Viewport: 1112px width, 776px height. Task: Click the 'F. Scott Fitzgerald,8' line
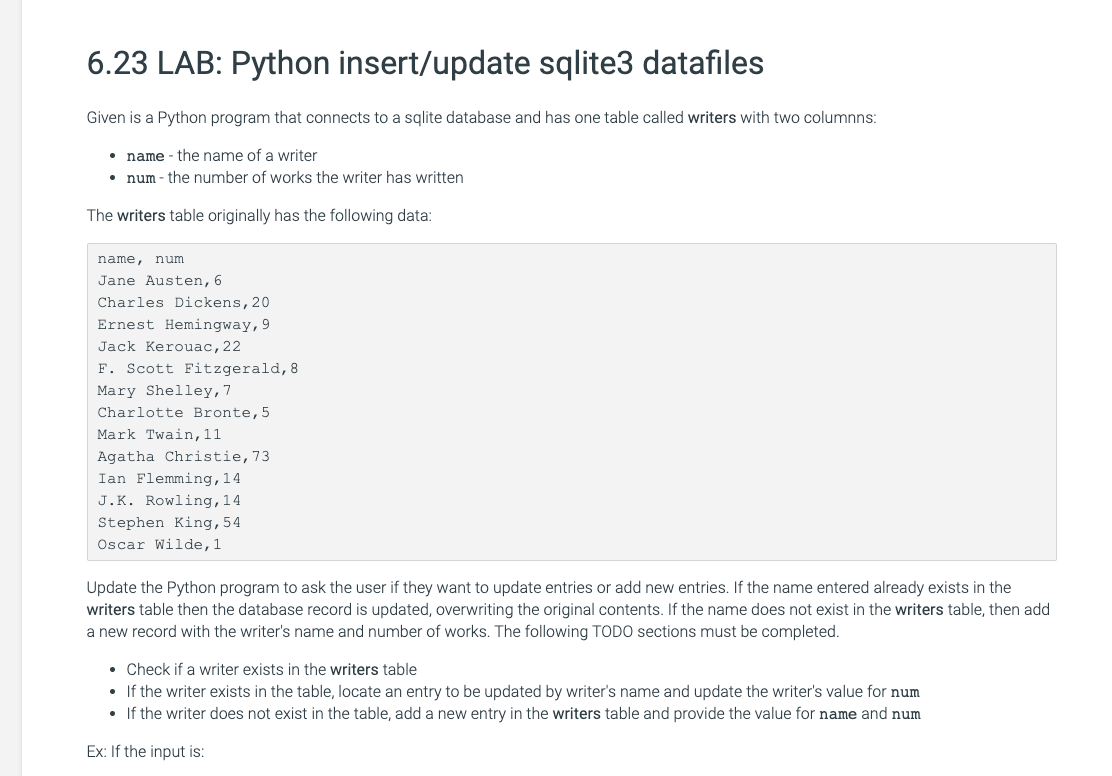198,368
